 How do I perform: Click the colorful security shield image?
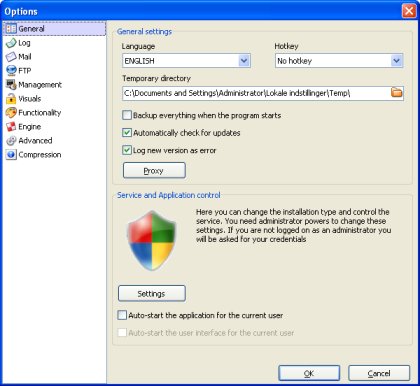tap(152, 240)
